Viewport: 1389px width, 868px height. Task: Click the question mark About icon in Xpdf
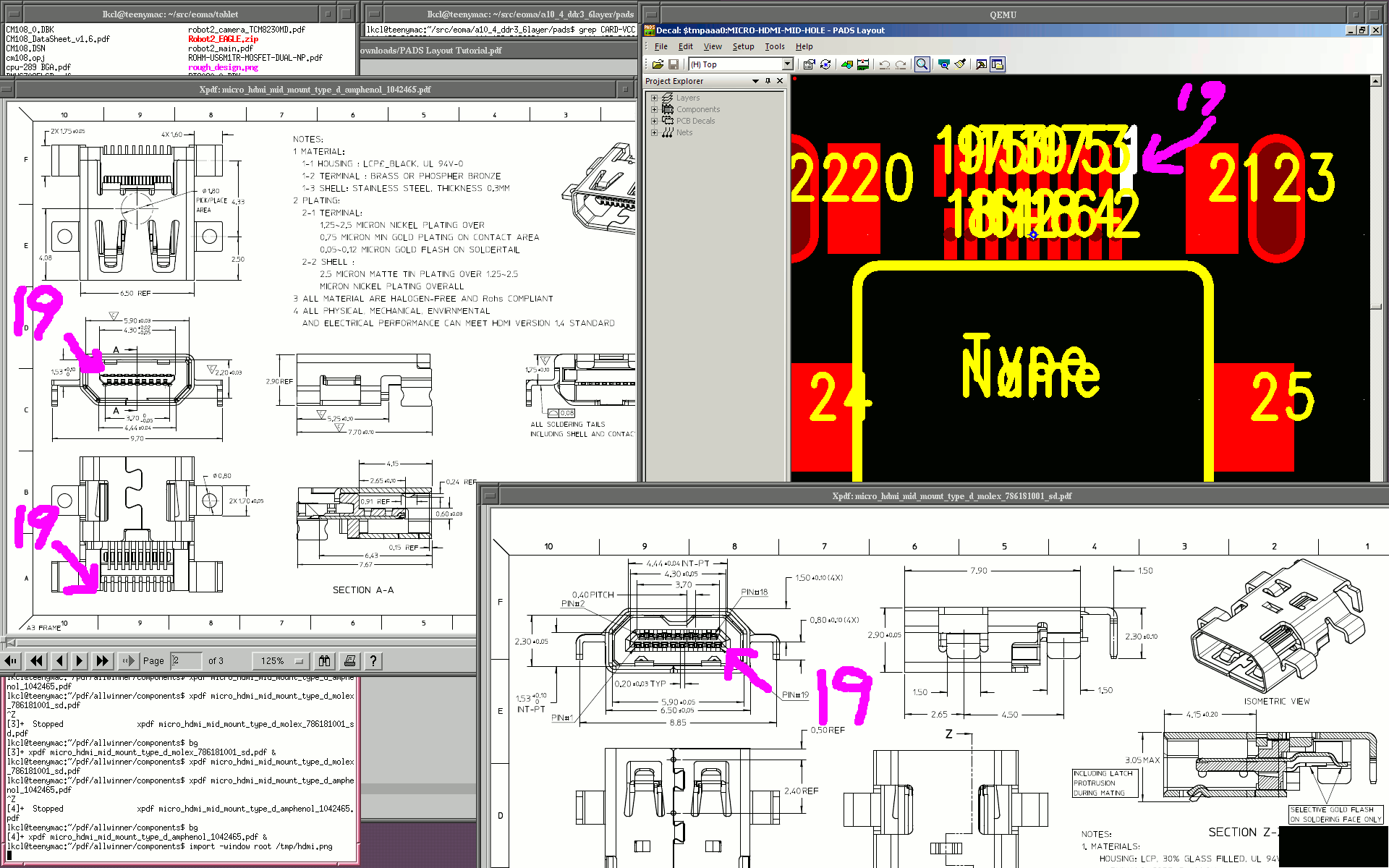tap(373, 660)
